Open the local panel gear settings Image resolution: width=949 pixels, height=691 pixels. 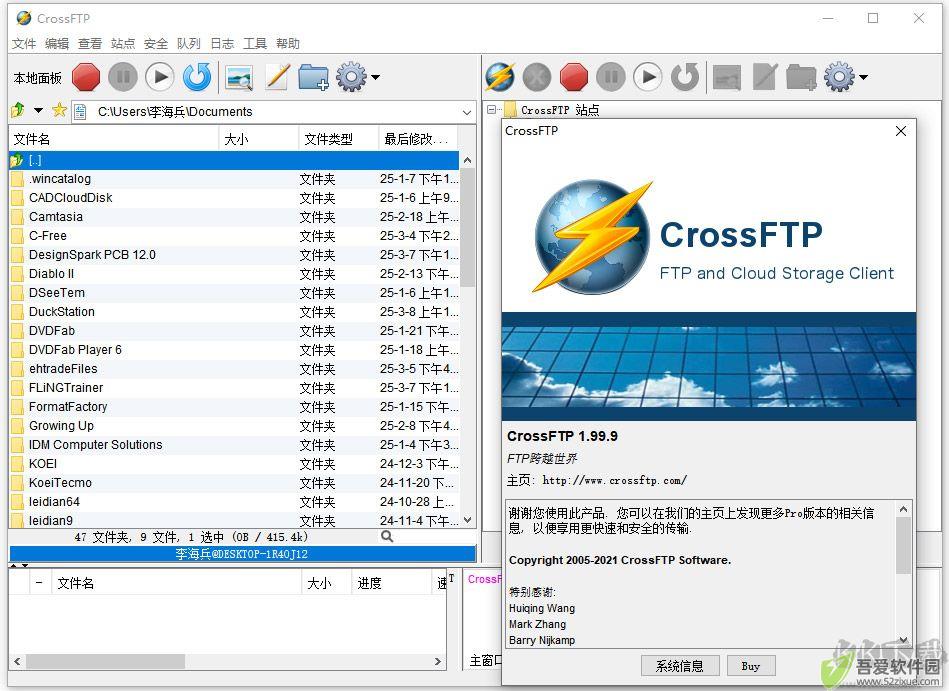pos(352,77)
